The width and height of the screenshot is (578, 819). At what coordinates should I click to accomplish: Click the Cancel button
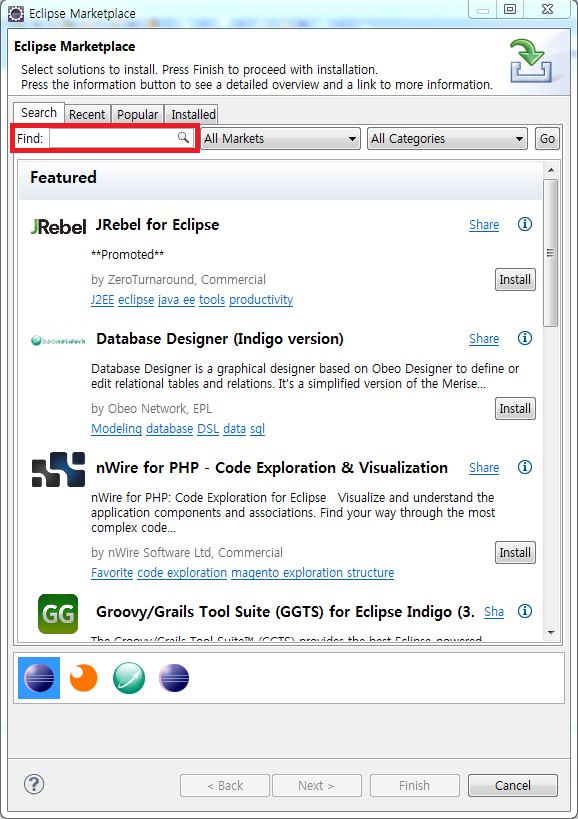513,785
